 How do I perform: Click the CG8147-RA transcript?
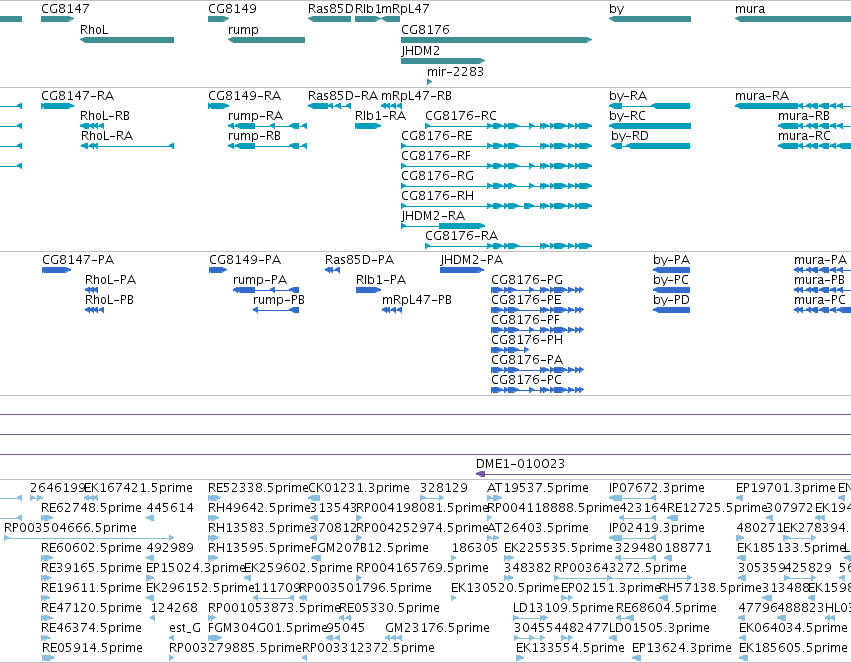(58, 106)
